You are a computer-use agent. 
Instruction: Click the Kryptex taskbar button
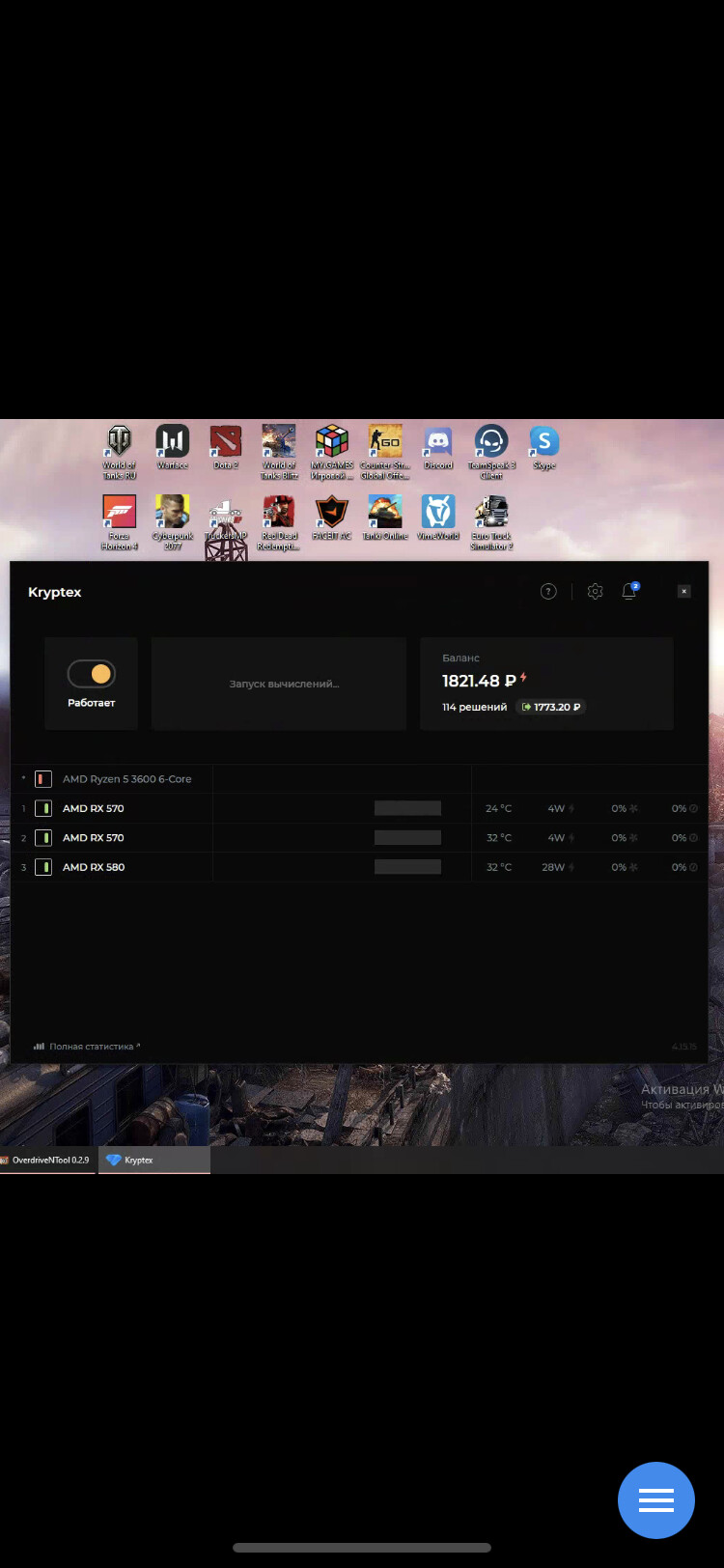[x=154, y=1160]
